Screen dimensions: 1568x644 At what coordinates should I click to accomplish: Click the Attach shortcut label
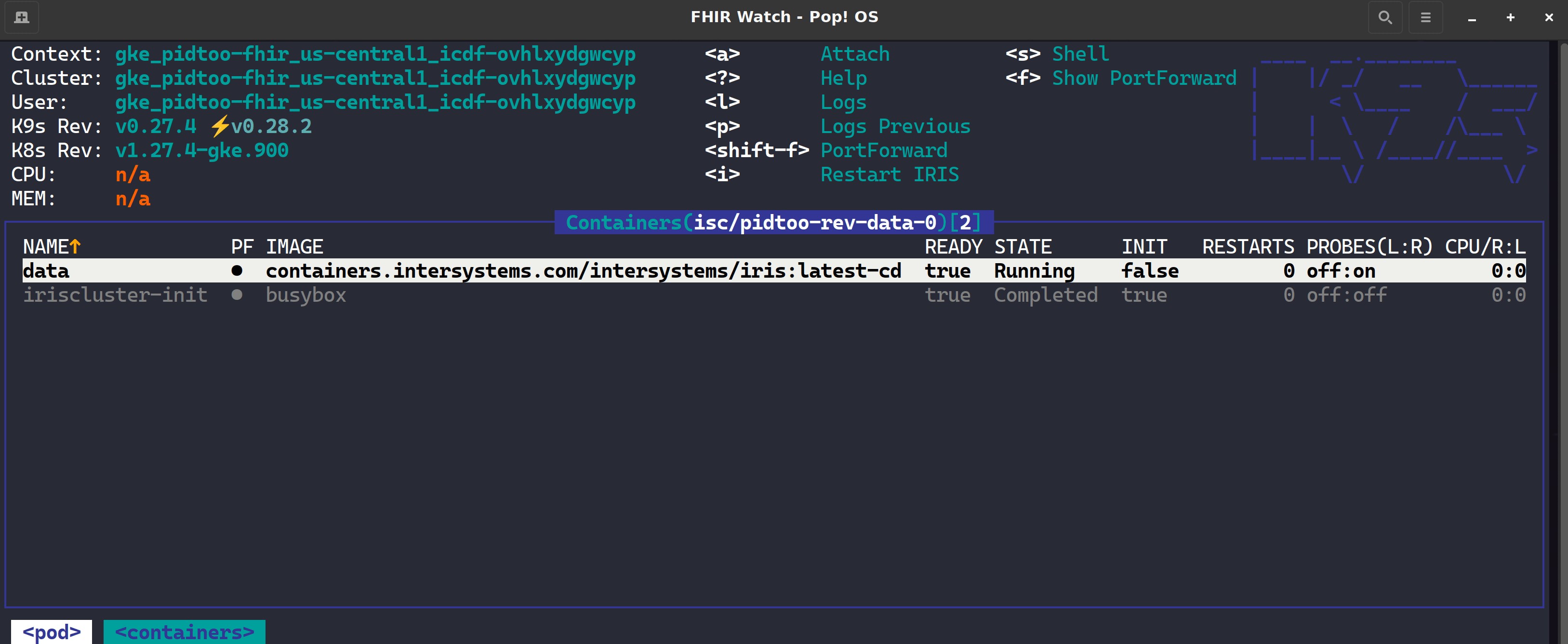[855, 54]
